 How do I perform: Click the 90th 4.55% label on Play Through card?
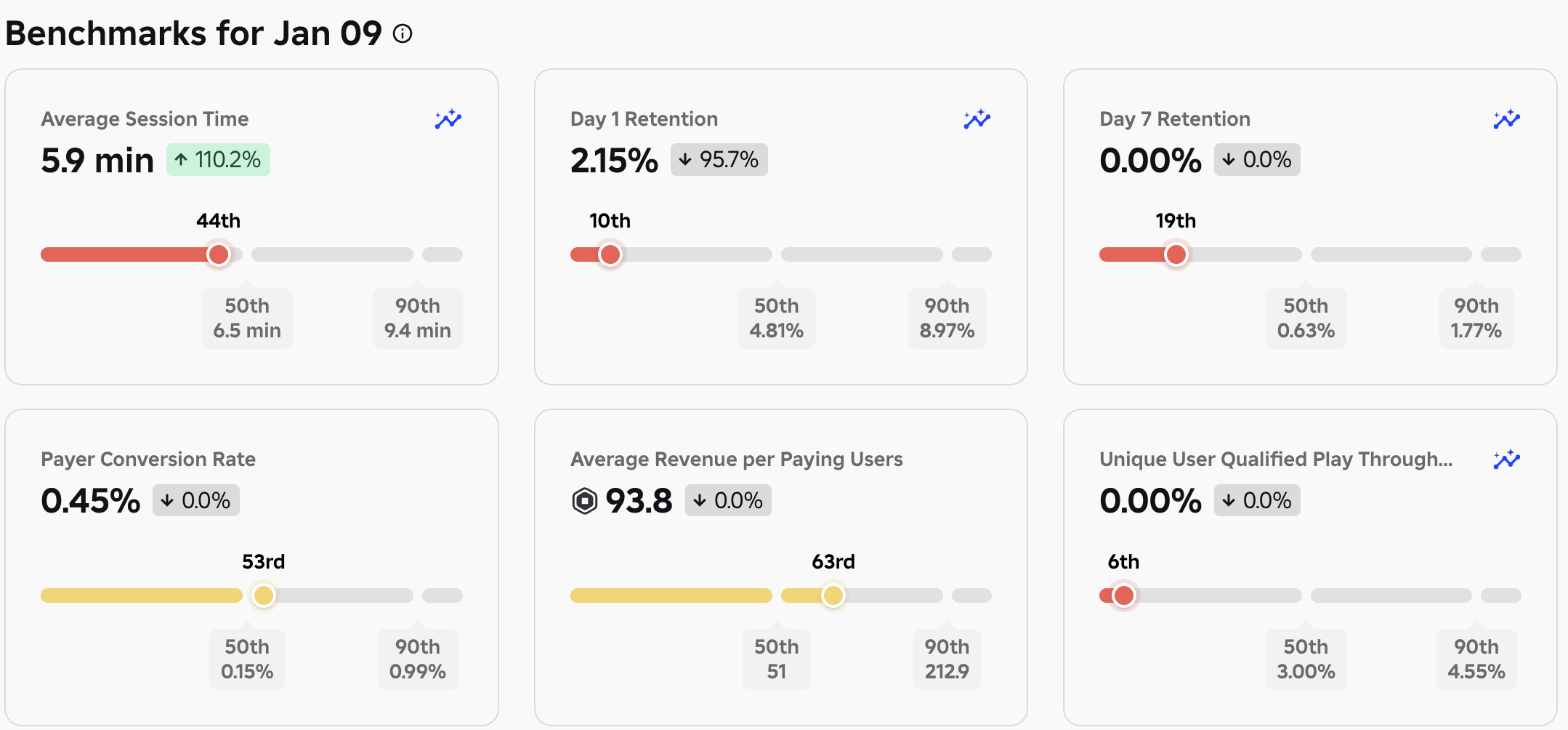(x=1476, y=659)
